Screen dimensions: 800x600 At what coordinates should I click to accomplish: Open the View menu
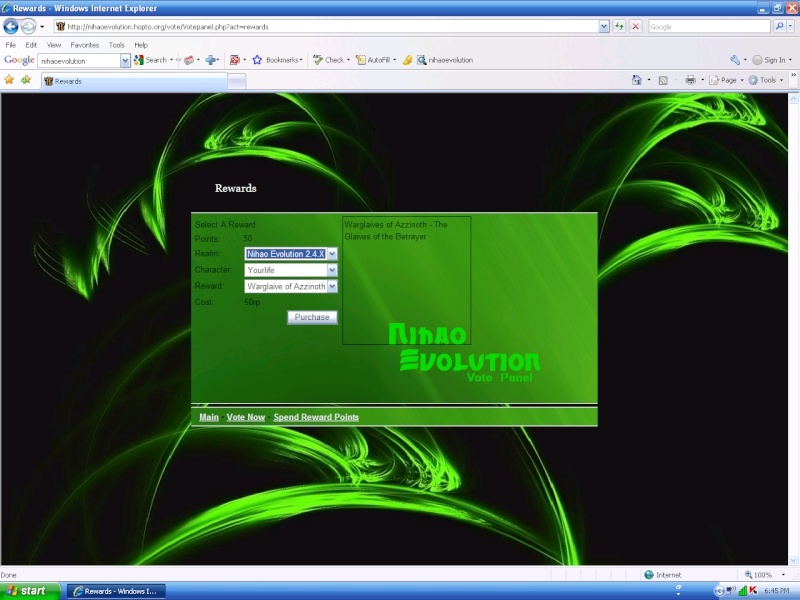54,45
